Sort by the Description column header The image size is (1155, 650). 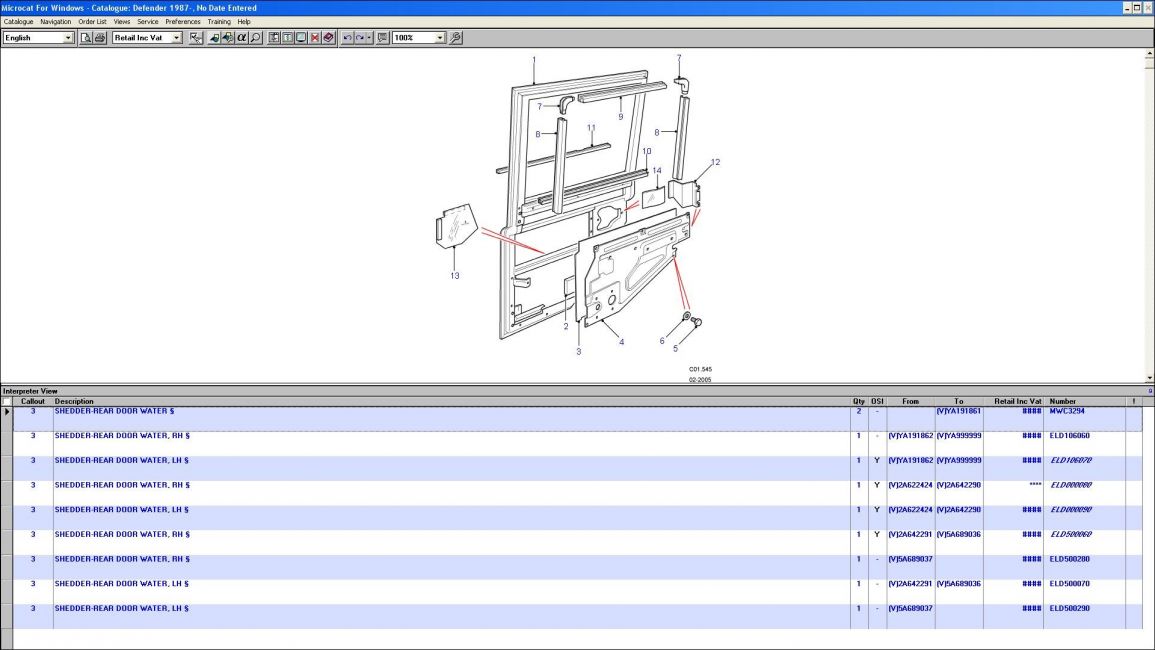point(452,402)
